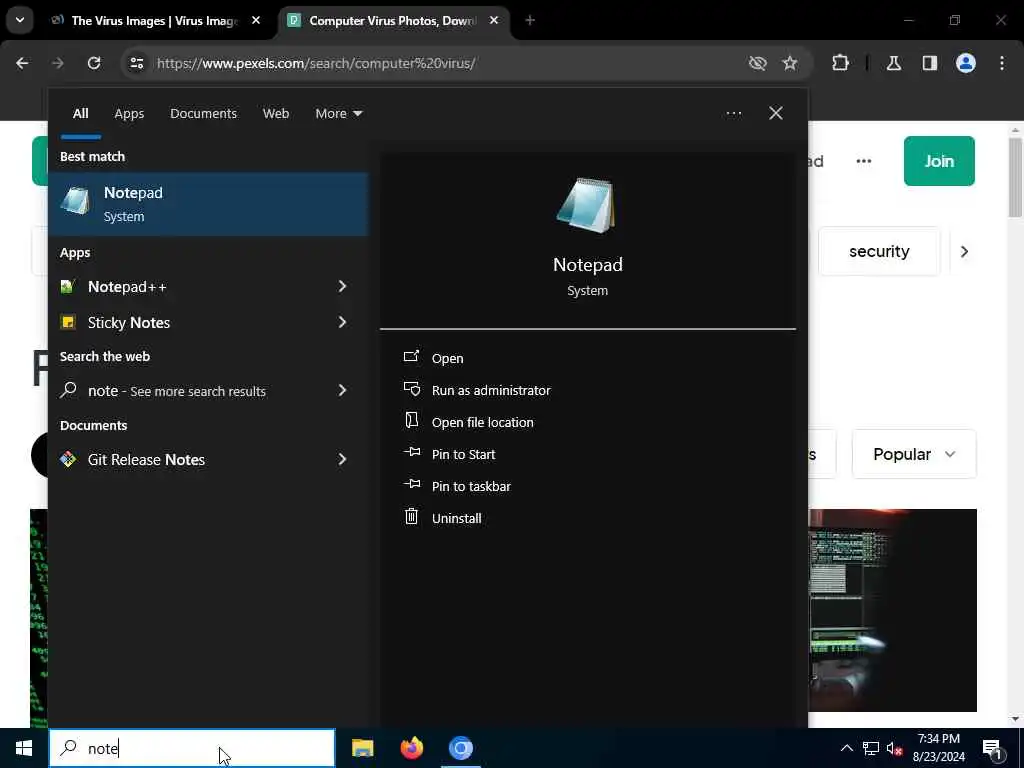Open search panel options ellipsis

(x=733, y=114)
